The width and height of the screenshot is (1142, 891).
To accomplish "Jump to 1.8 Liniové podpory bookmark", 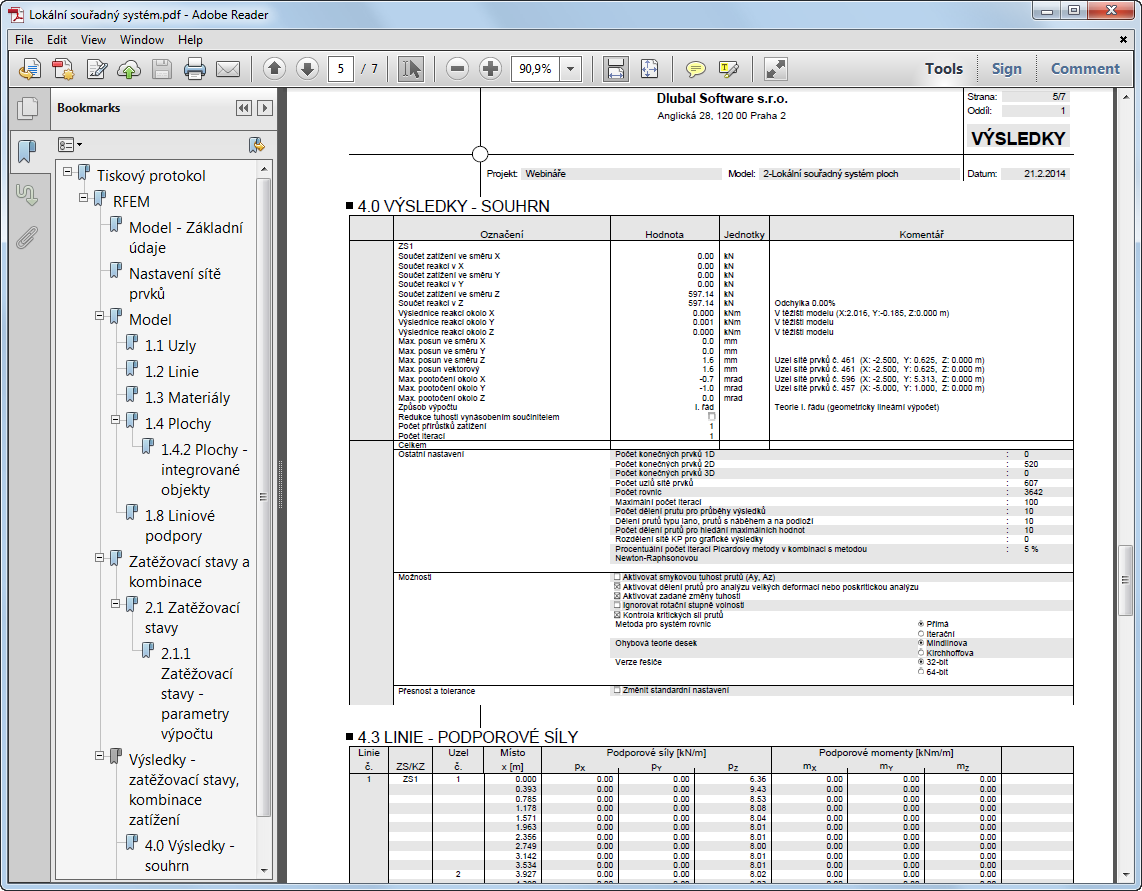I will tap(180, 525).
